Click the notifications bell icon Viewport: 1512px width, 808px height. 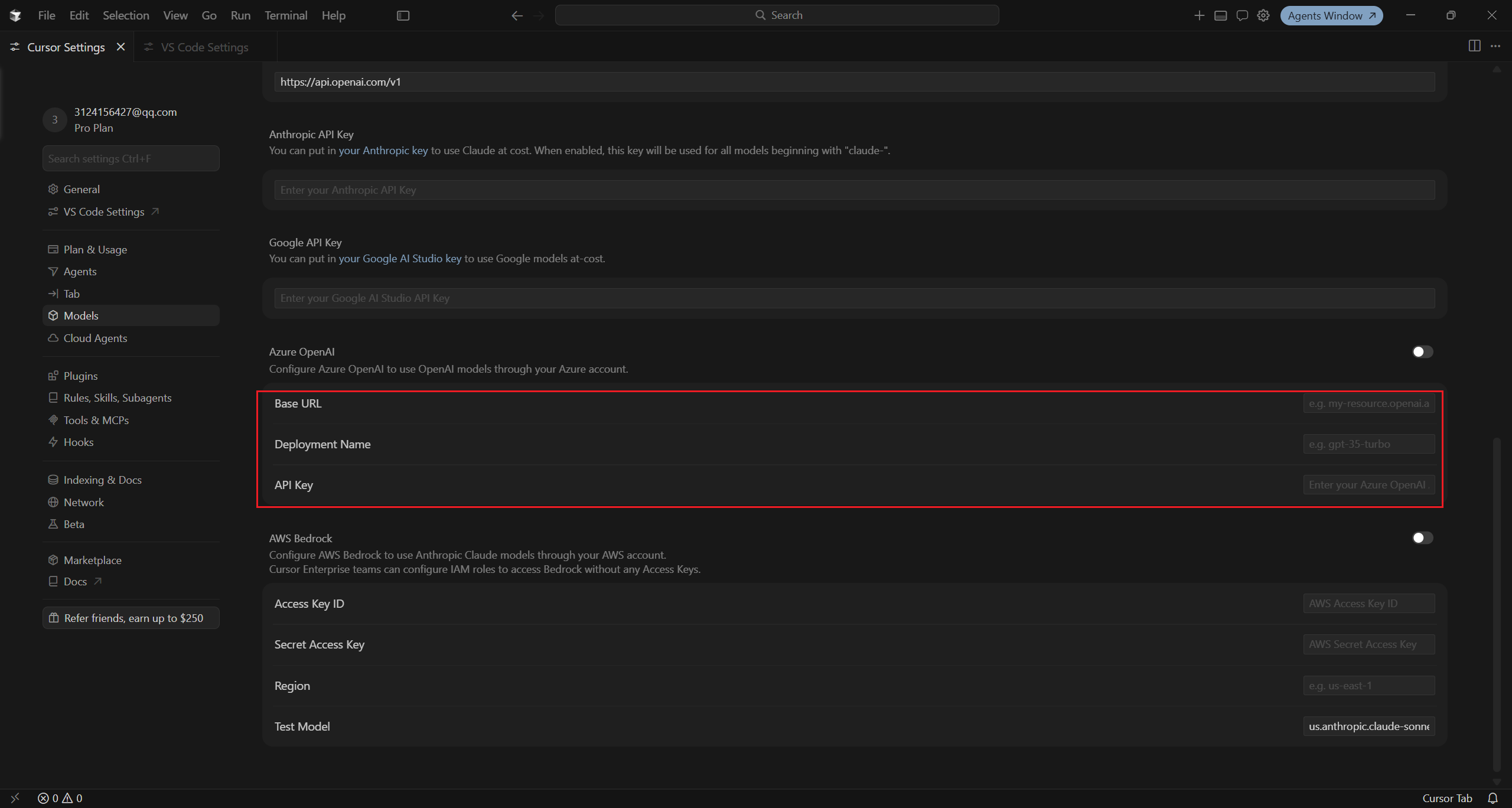[x=1493, y=798]
